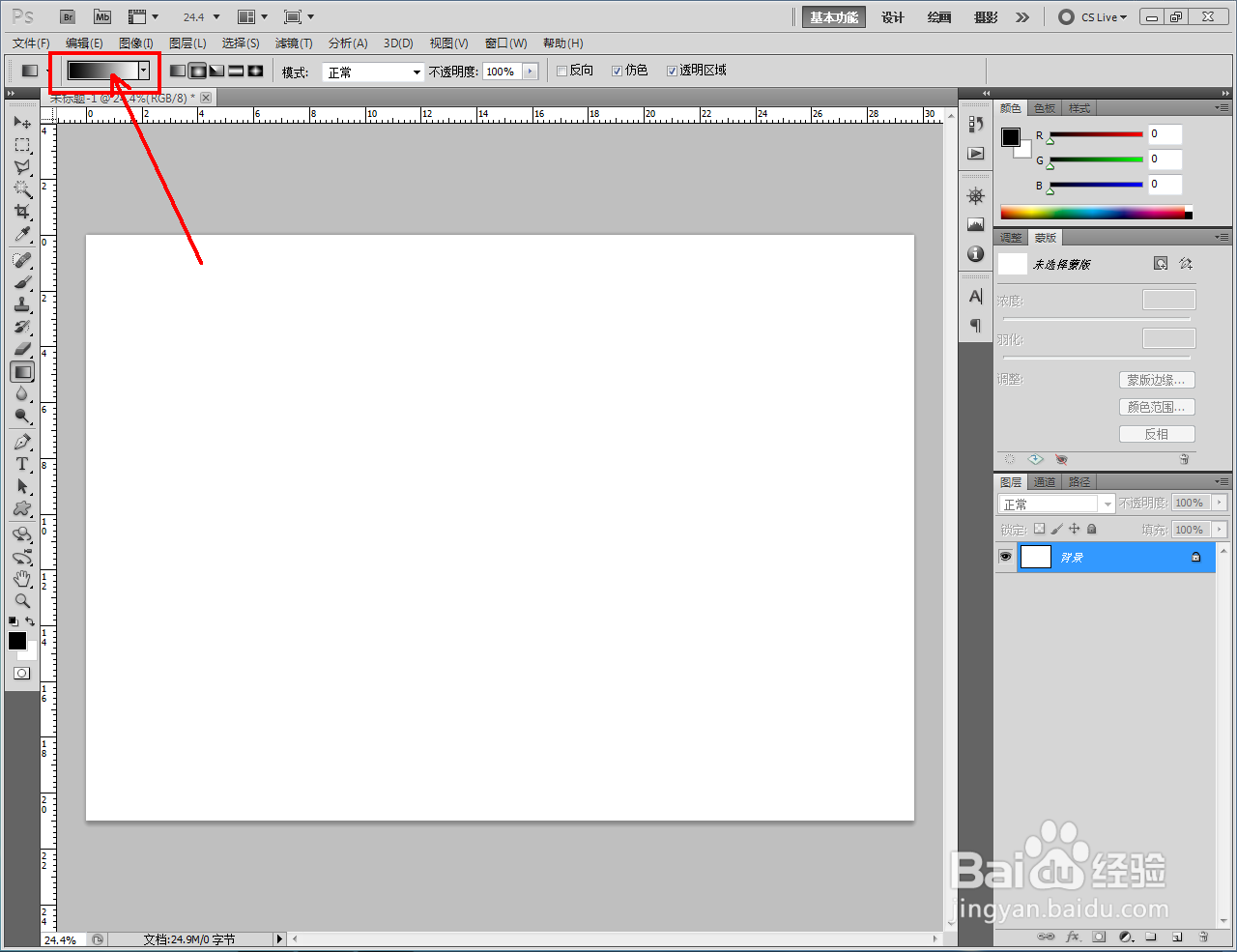Enable the 反向 (Reverse) checkbox
Screen dimensions: 1237x952
pos(562,71)
